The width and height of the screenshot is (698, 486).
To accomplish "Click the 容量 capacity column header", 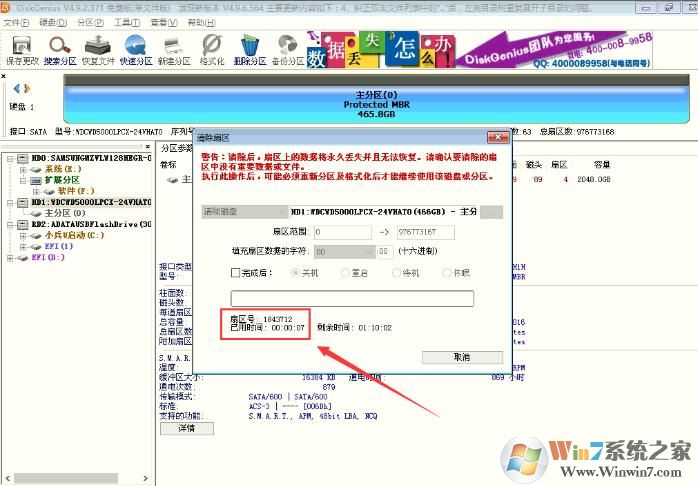I will point(601,165).
